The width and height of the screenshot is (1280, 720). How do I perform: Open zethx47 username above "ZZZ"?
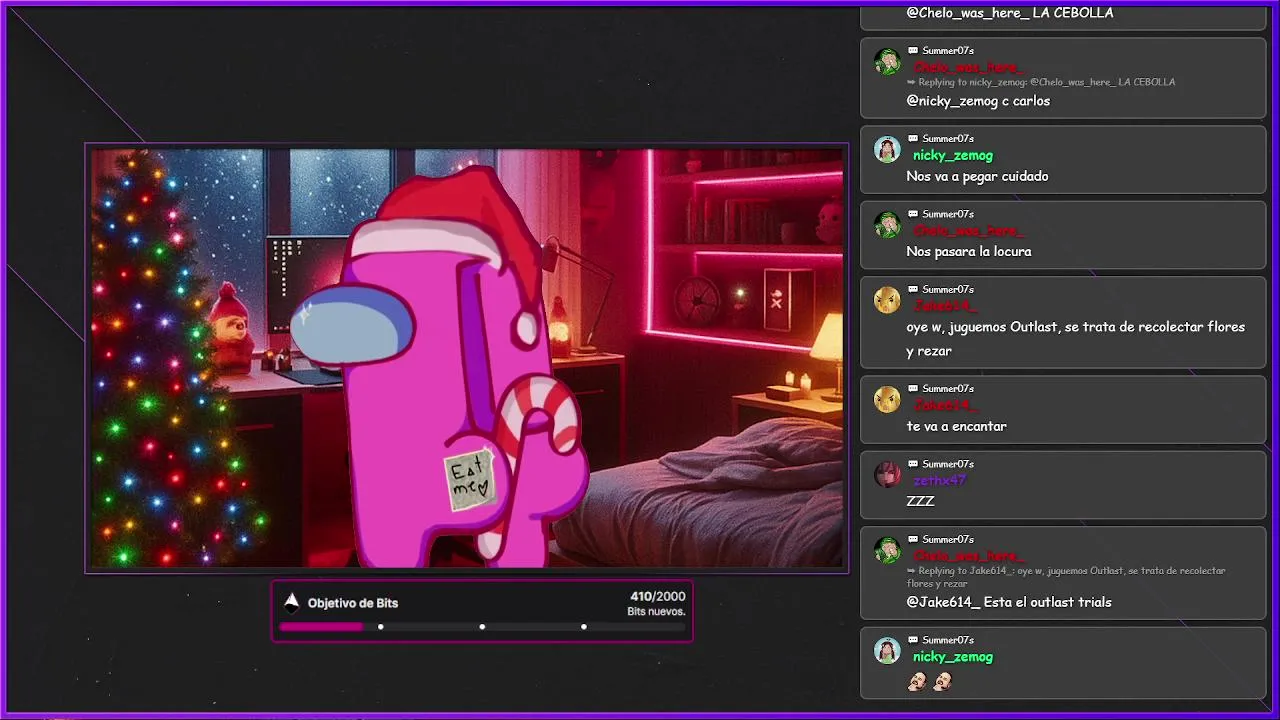[940, 480]
